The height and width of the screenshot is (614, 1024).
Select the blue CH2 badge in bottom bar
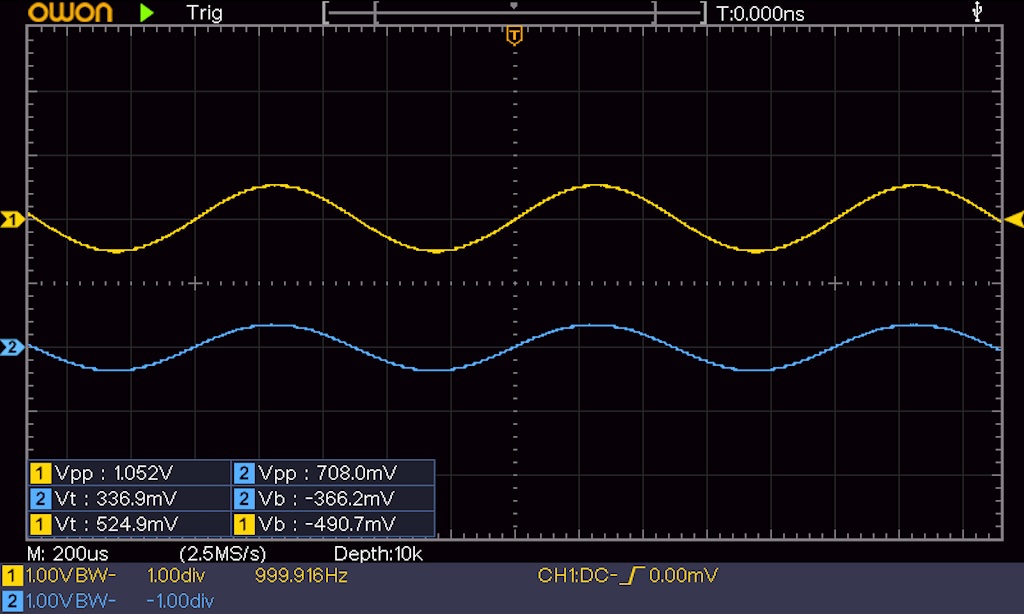click(12, 600)
